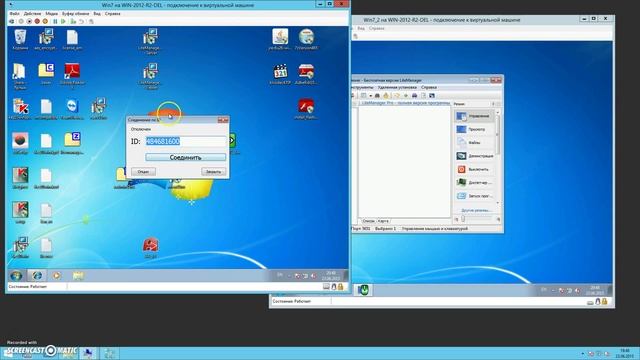Select Управление mode in LiteManager panel
Image resolution: width=640 pixels, height=360 pixels.
coord(474,116)
